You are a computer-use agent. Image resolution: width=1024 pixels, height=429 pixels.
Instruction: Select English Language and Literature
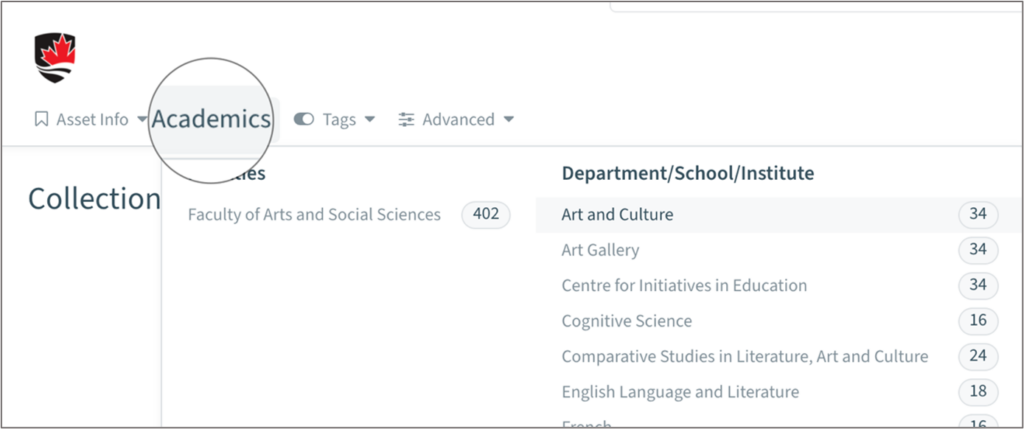(680, 391)
